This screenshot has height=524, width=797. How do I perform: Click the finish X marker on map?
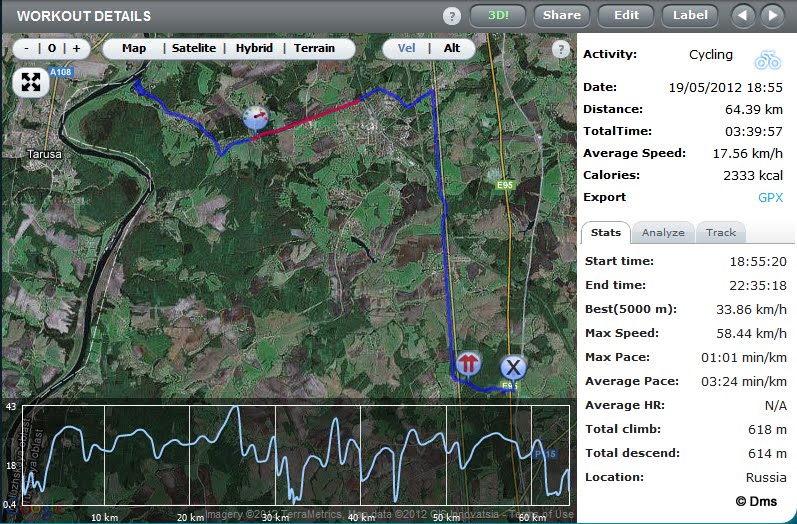click(x=513, y=366)
